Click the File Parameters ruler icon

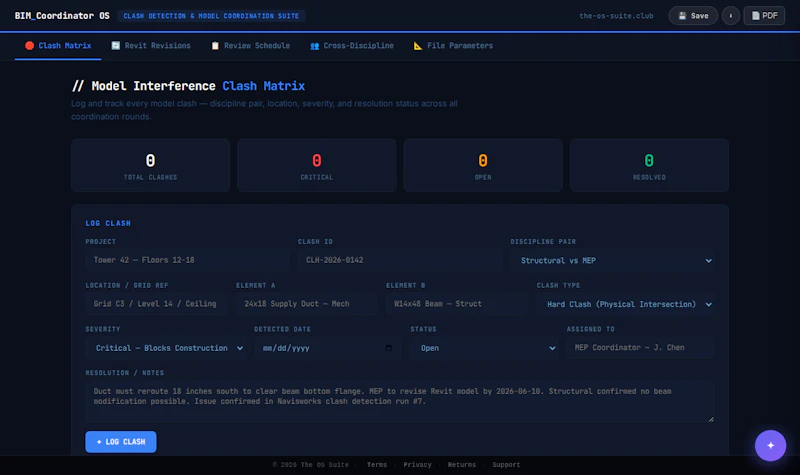pos(418,45)
